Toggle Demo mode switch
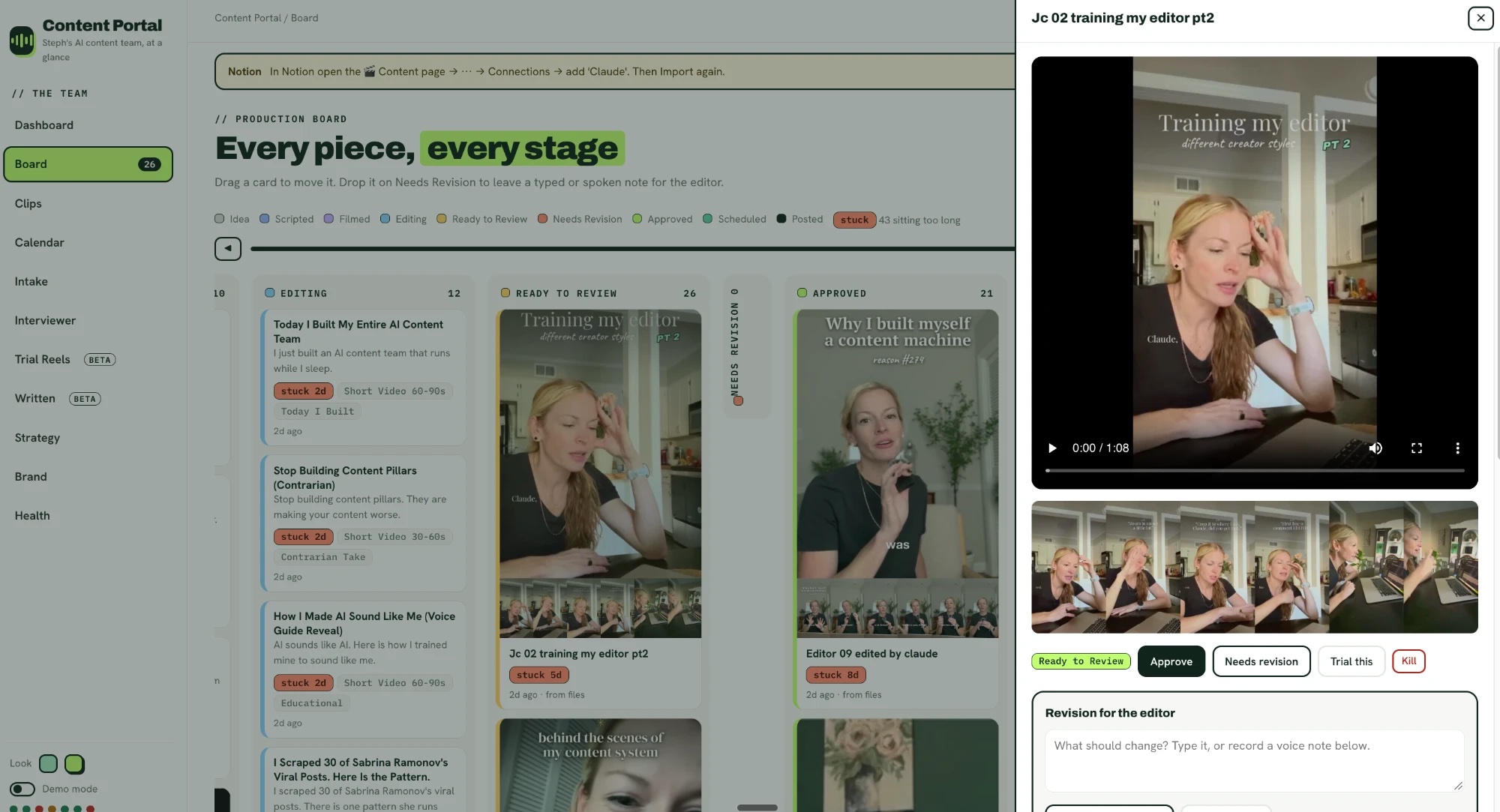 (22, 789)
